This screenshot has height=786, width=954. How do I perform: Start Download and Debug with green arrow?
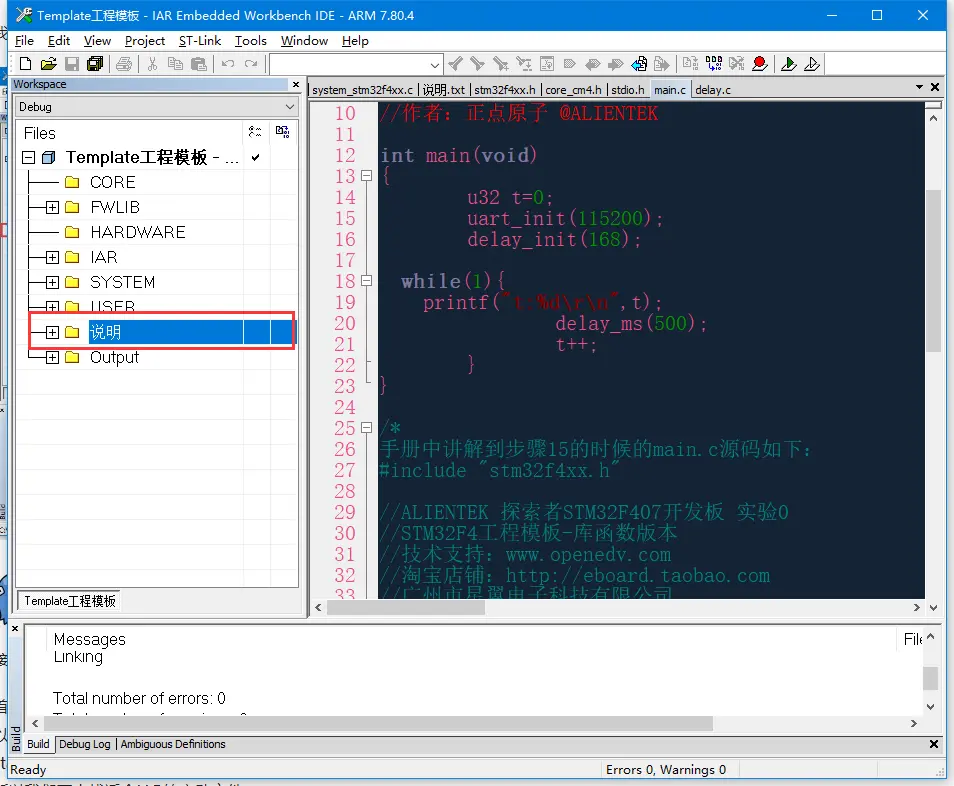click(x=789, y=64)
